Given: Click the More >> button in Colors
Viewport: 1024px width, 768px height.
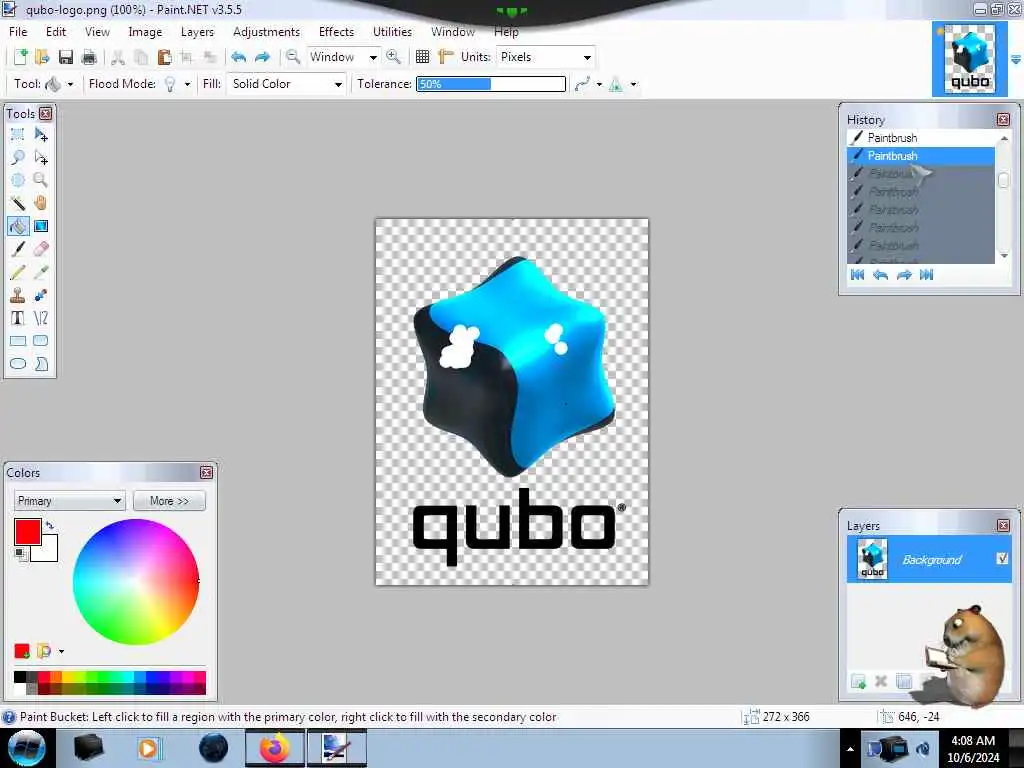Looking at the screenshot, I should (x=169, y=501).
